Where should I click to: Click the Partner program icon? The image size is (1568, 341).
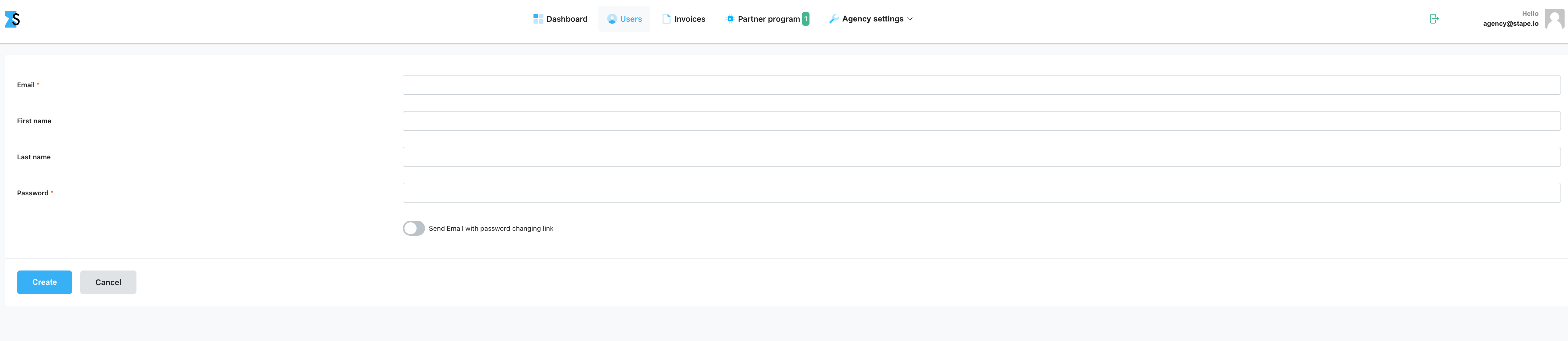(x=730, y=19)
